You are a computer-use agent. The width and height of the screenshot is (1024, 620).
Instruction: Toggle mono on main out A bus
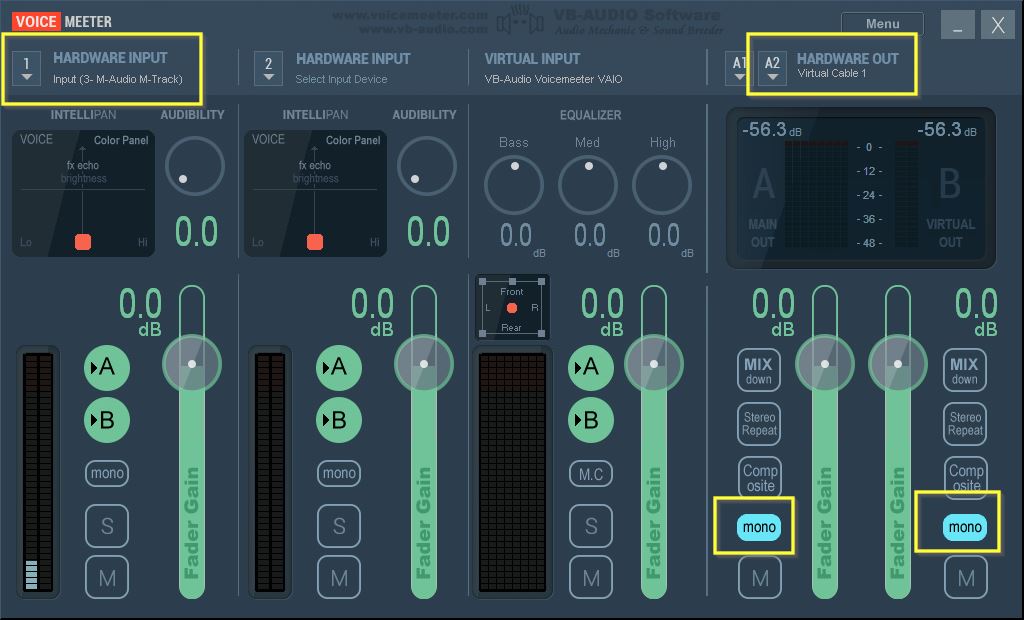759,527
